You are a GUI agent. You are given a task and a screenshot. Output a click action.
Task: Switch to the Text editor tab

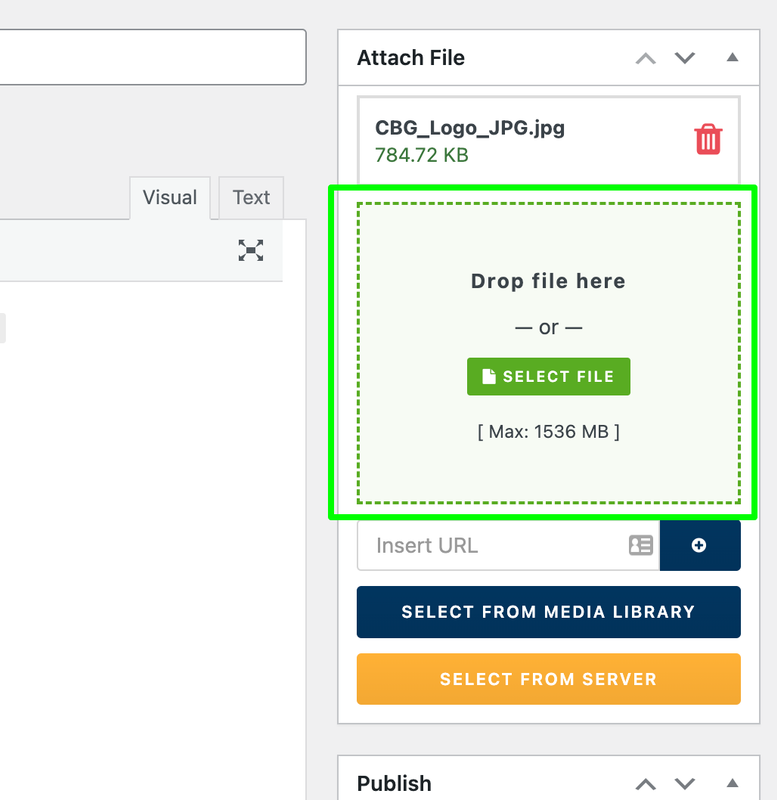point(251,198)
